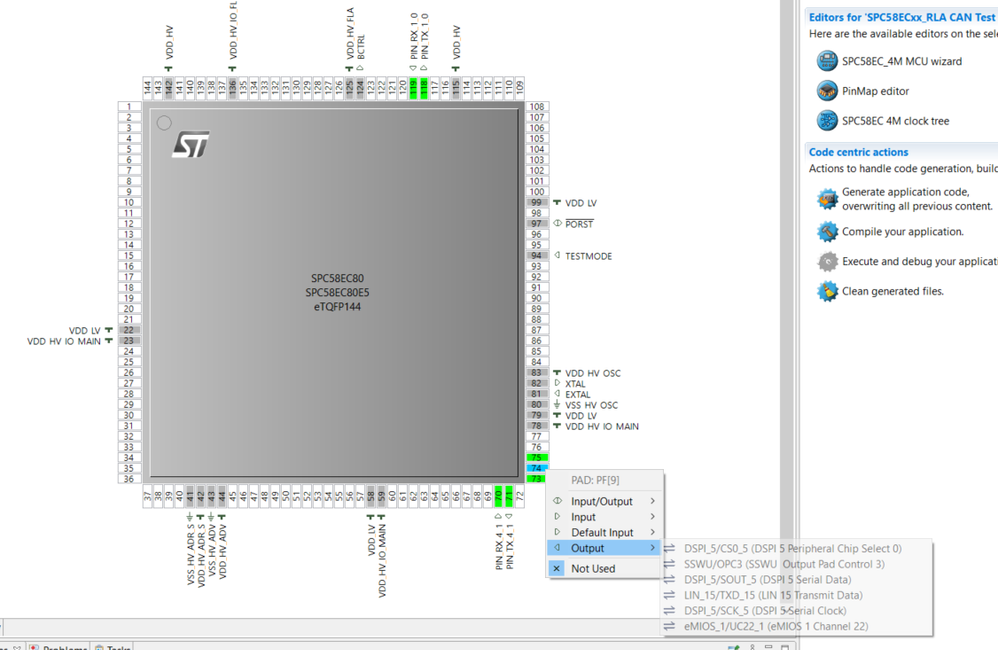Choose SSWU/OPC3 Output Pad Control 3
This screenshot has height=650, width=998.
[x=784, y=564]
